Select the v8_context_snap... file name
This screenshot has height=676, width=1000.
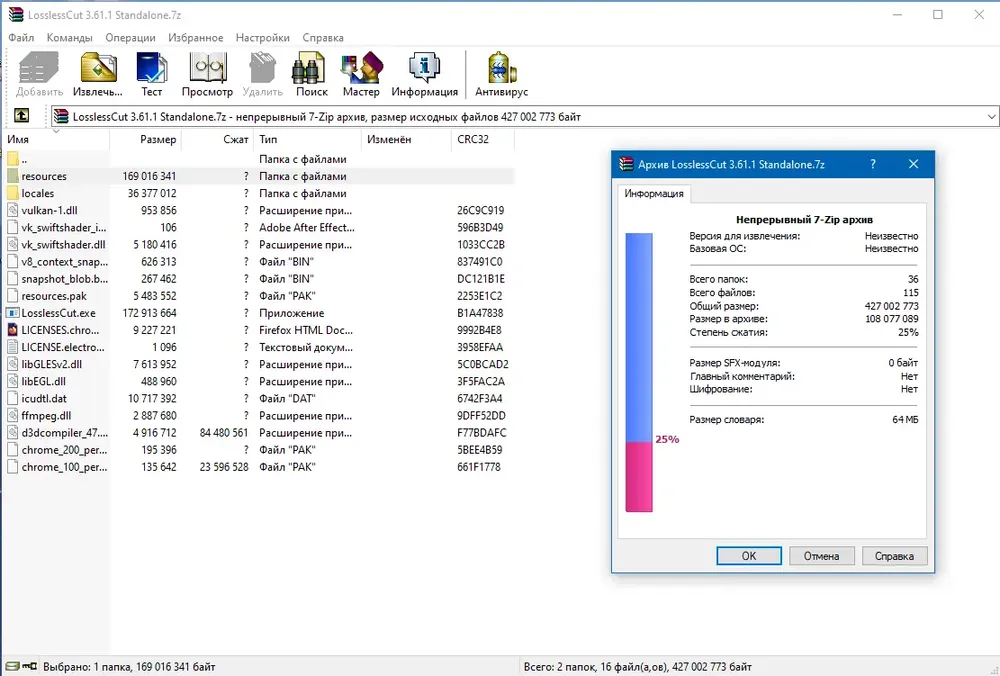(x=64, y=262)
